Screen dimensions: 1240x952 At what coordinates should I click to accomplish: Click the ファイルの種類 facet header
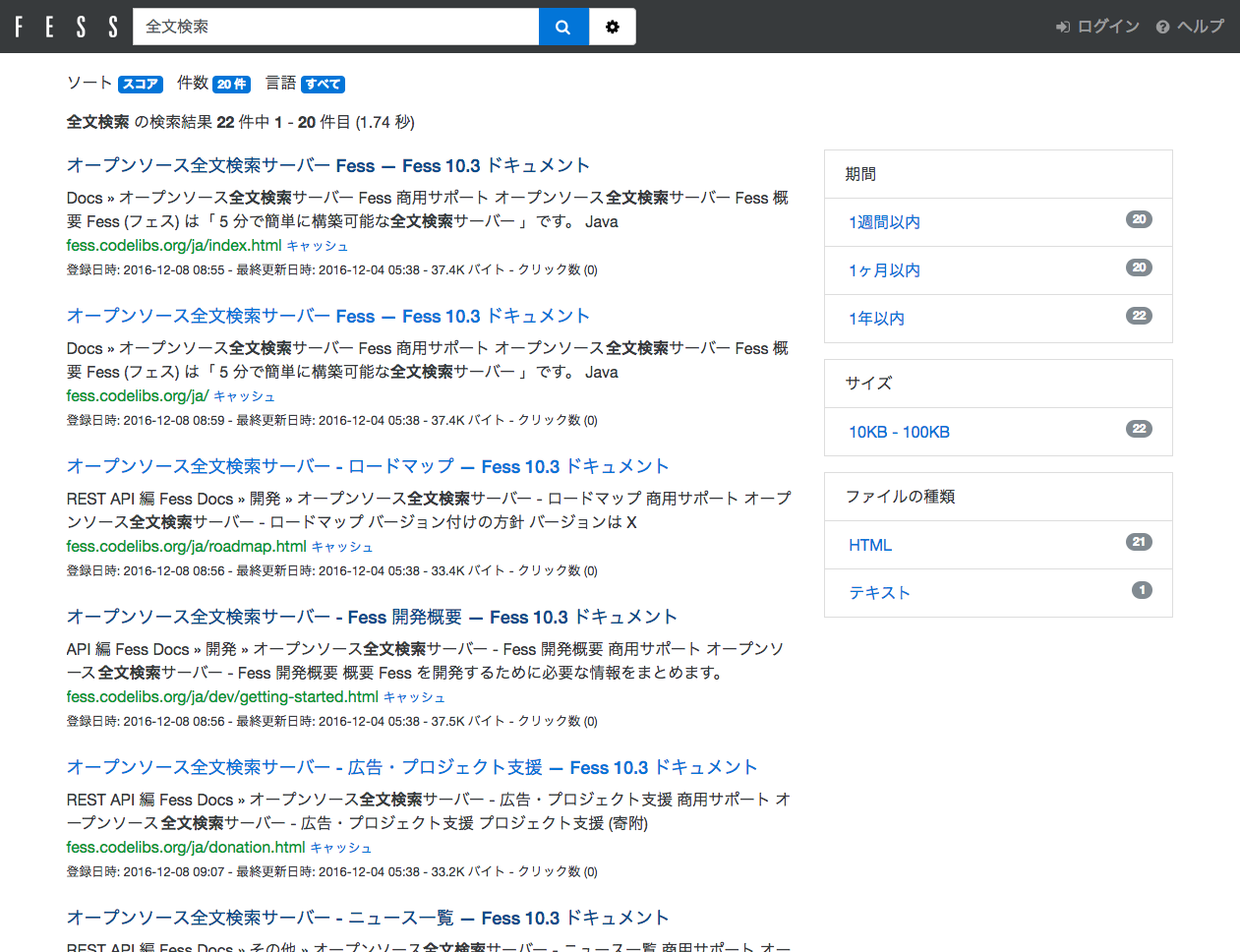[998, 497]
